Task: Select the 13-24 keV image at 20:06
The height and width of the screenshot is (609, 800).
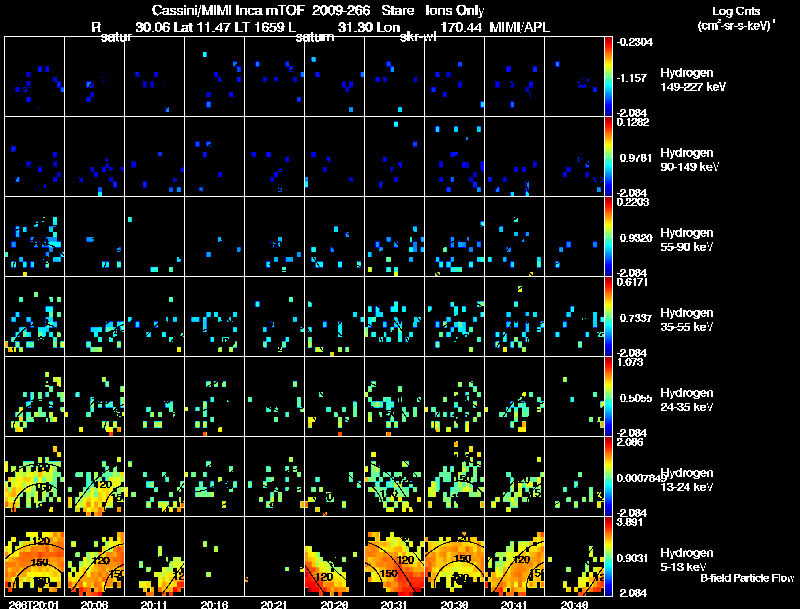Action: pyautogui.click(x=94, y=476)
